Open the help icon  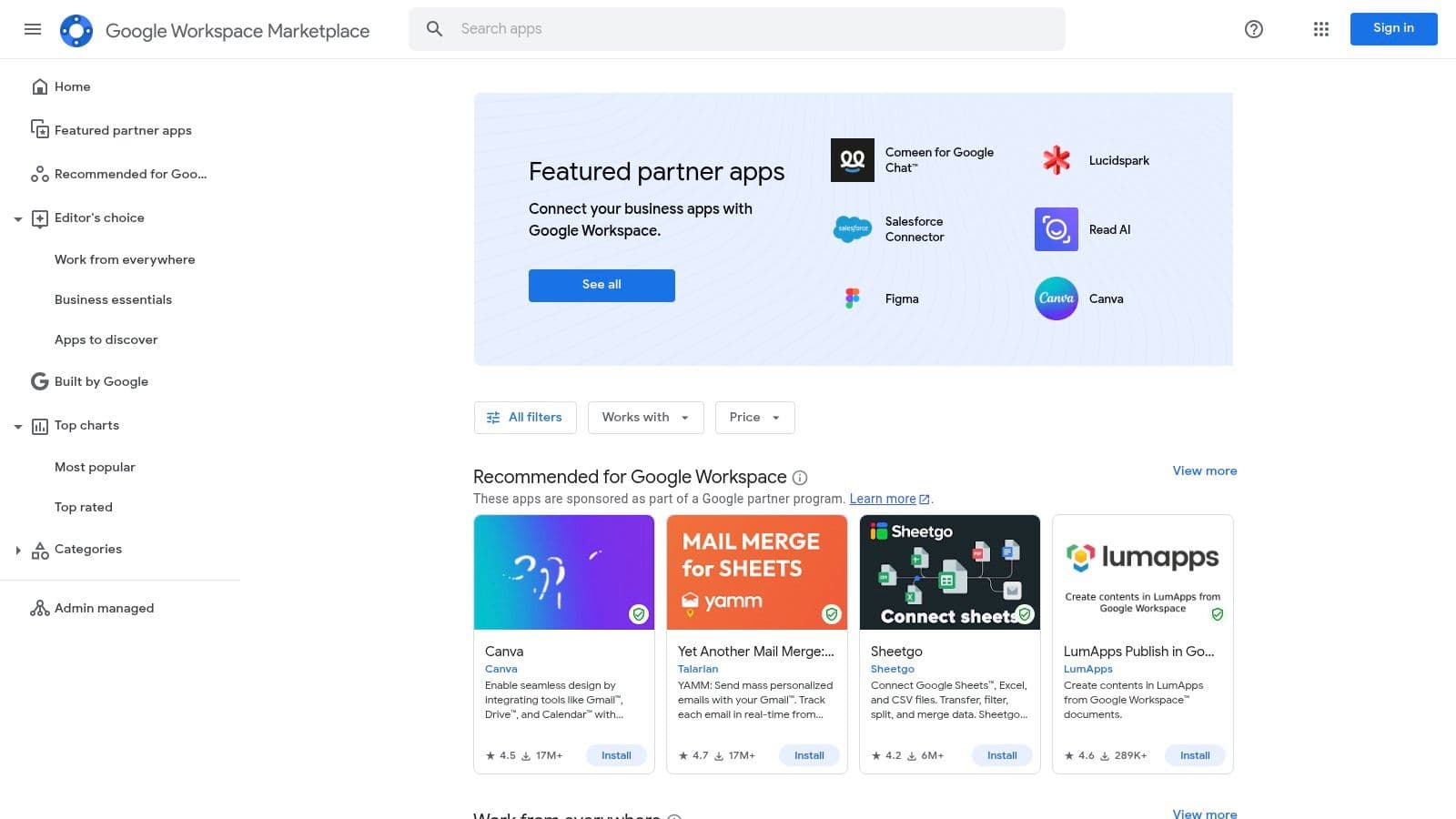pos(1253,29)
